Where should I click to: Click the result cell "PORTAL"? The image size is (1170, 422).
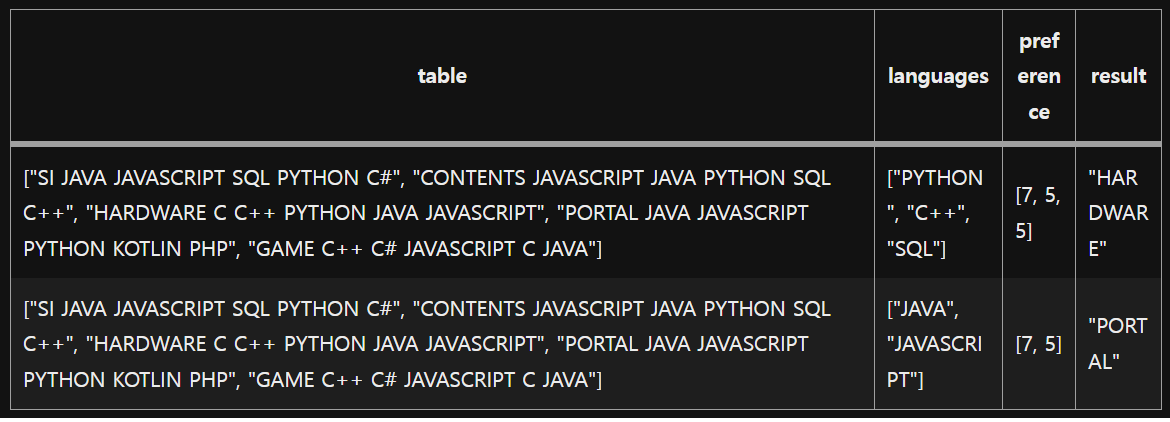pyautogui.click(x=1118, y=344)
